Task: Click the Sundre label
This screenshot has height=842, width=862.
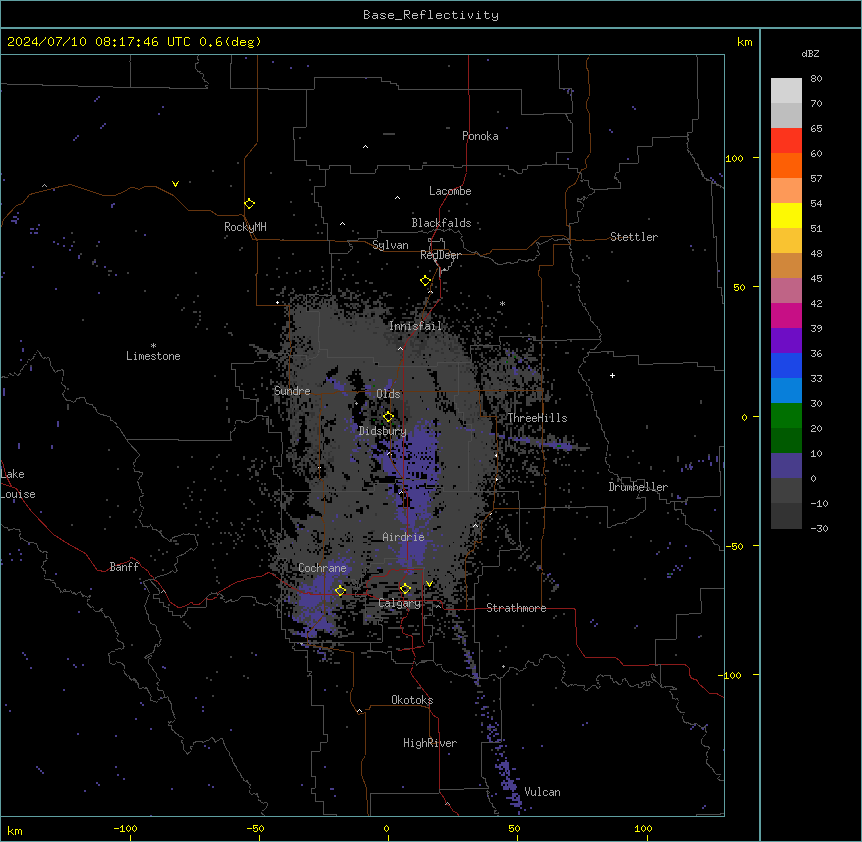Action: [292, 391]
